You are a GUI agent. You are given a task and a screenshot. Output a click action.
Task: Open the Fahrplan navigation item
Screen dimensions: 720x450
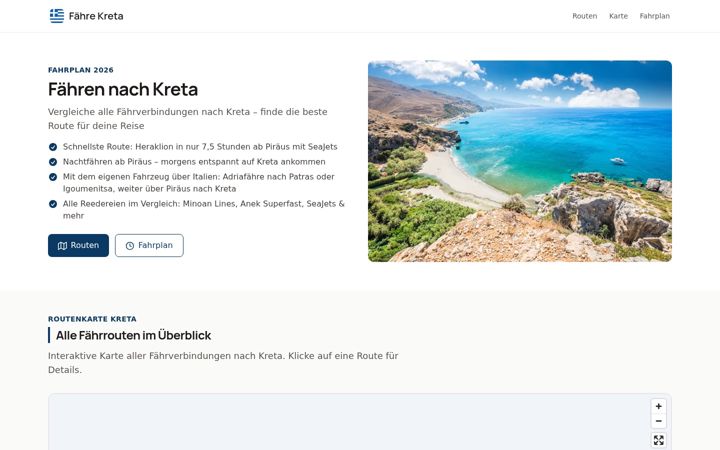(x=654, y=16)
